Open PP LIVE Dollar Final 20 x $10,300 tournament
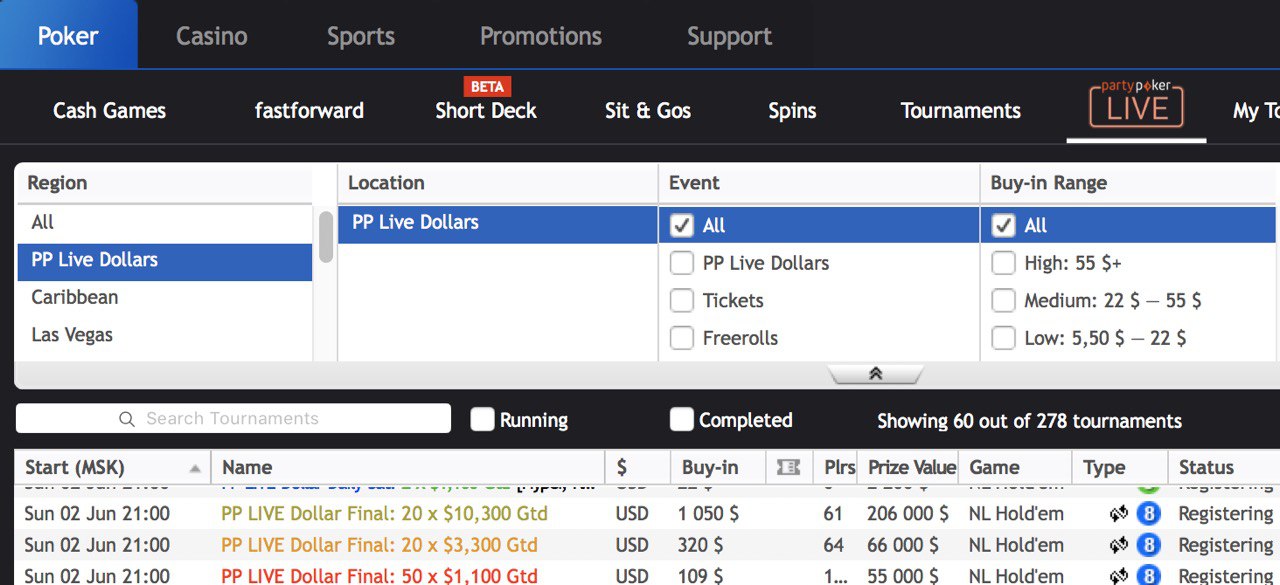This screenshot has height=585, width=1280. [384, 514]
